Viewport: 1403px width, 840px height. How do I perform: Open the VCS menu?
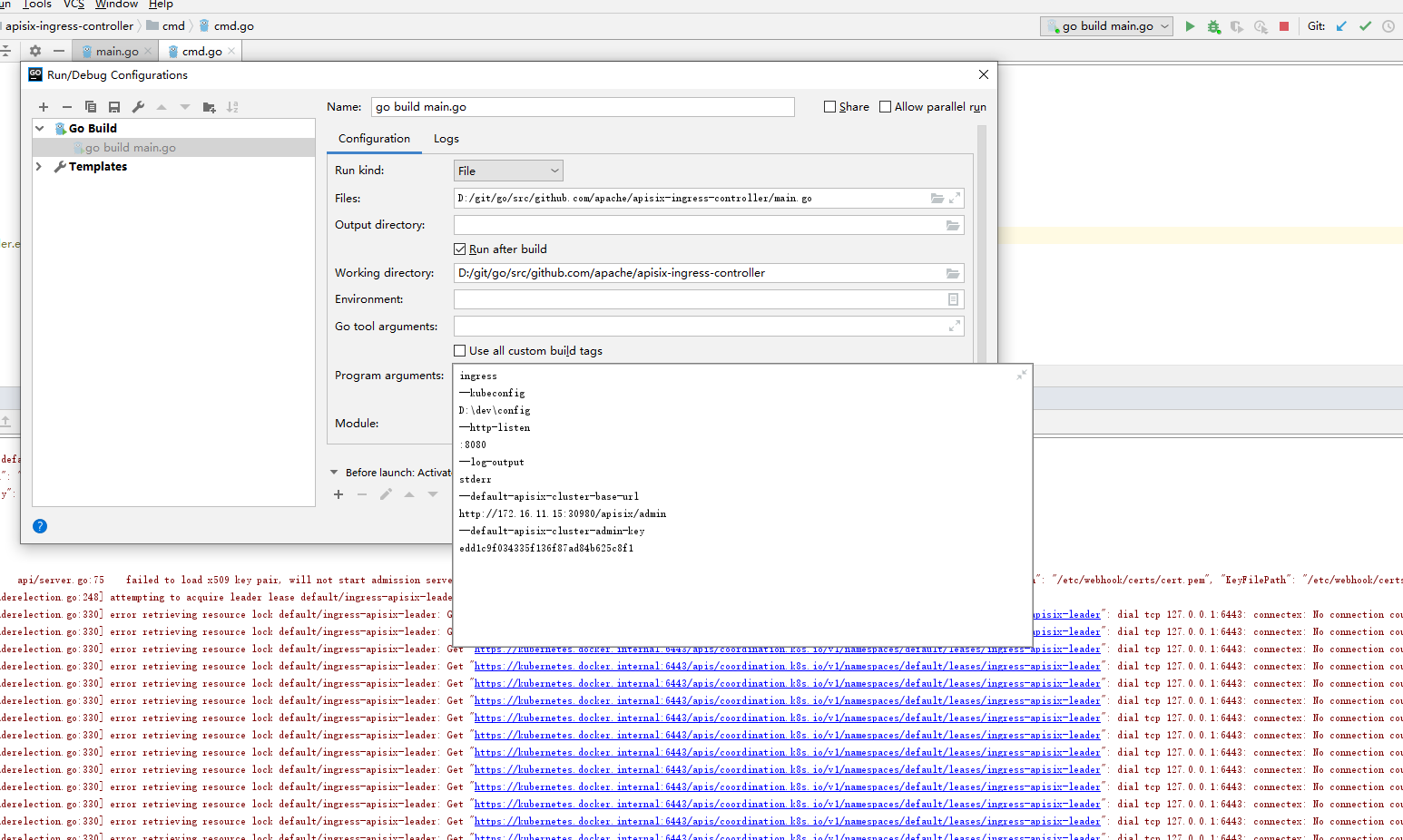[x=74, y=5]
